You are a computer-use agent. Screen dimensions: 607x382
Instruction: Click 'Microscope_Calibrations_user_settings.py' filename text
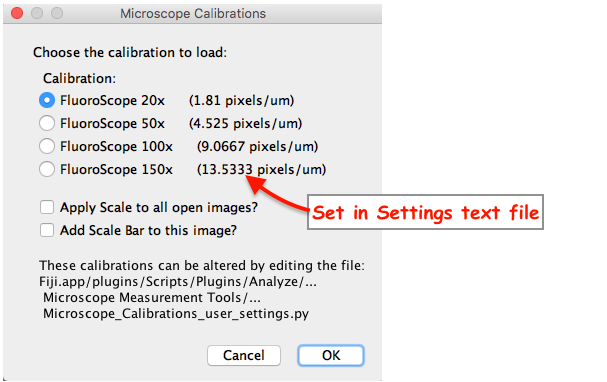point(176,313)
